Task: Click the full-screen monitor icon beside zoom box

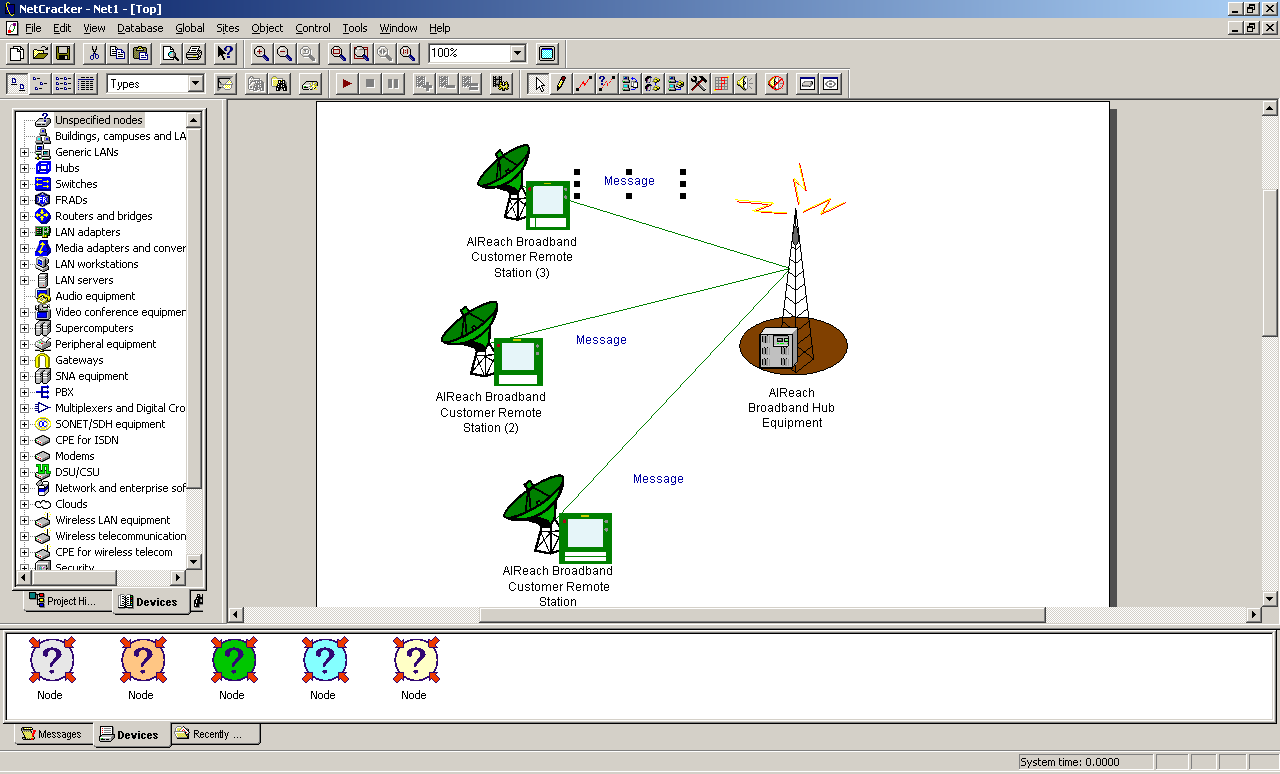Action: [547, 53]
